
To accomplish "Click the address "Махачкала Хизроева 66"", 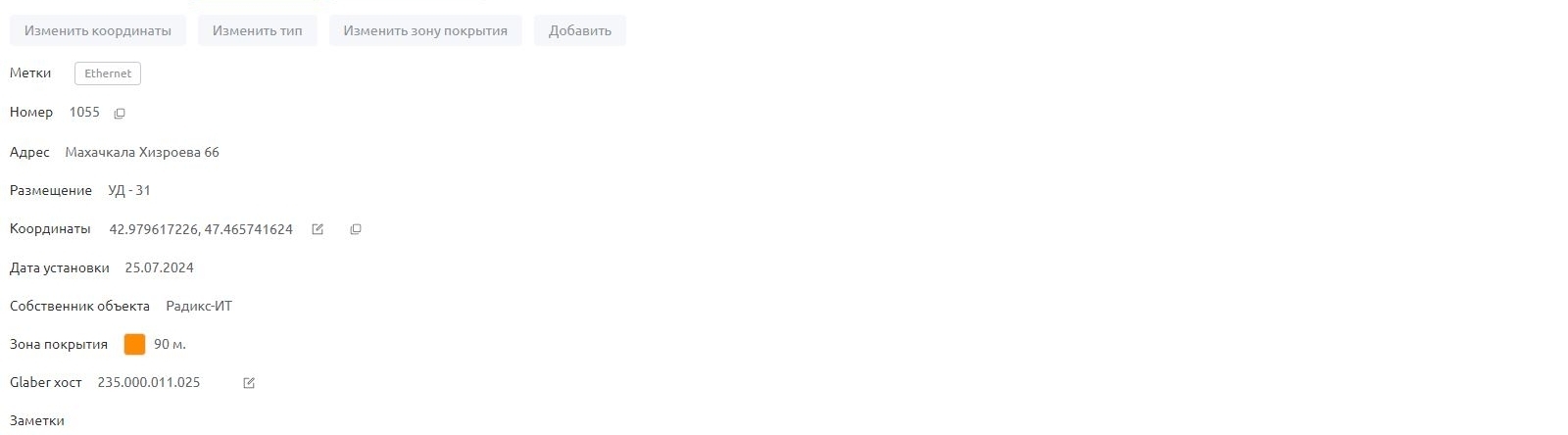I will point(142,152).
